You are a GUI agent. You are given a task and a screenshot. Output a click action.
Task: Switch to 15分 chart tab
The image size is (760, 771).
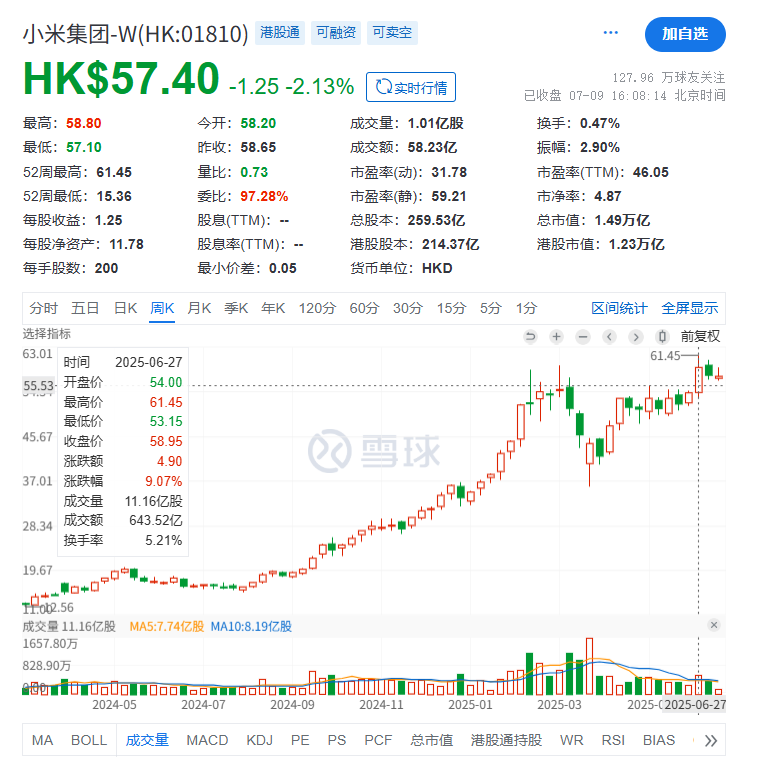click(451, 308)
